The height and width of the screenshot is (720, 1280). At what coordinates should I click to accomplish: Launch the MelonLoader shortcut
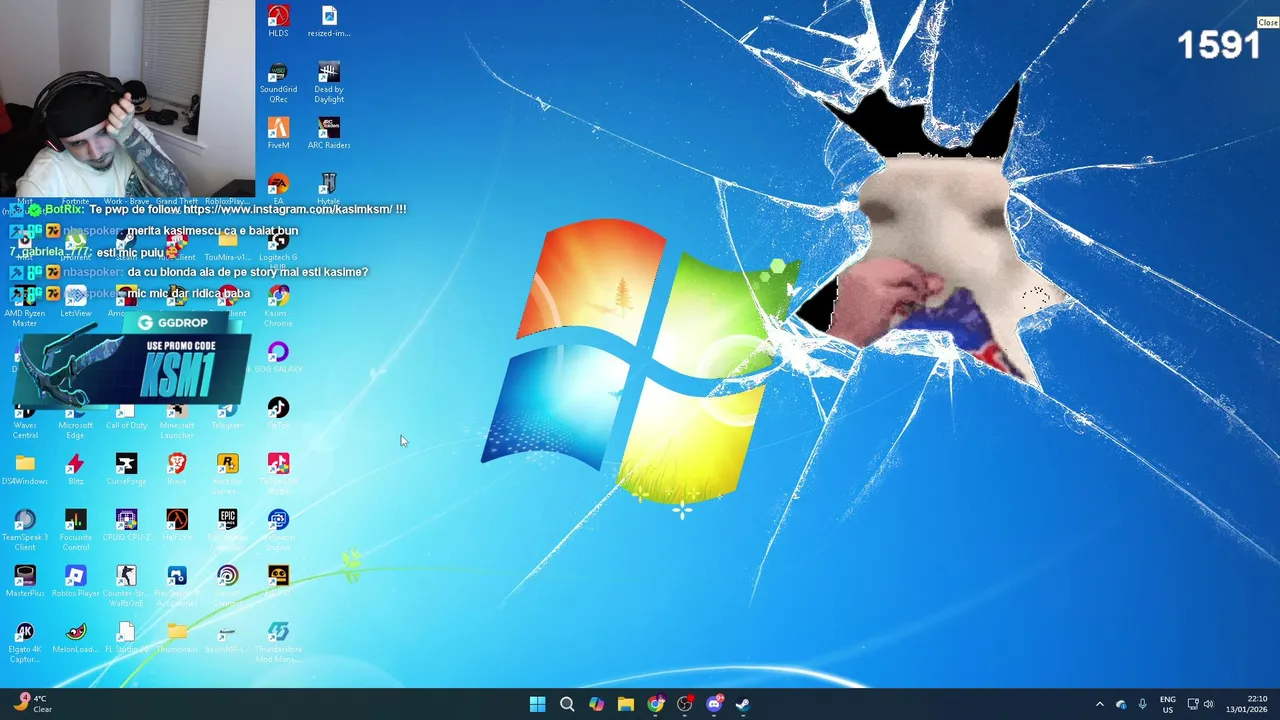(x=76, y=637)
